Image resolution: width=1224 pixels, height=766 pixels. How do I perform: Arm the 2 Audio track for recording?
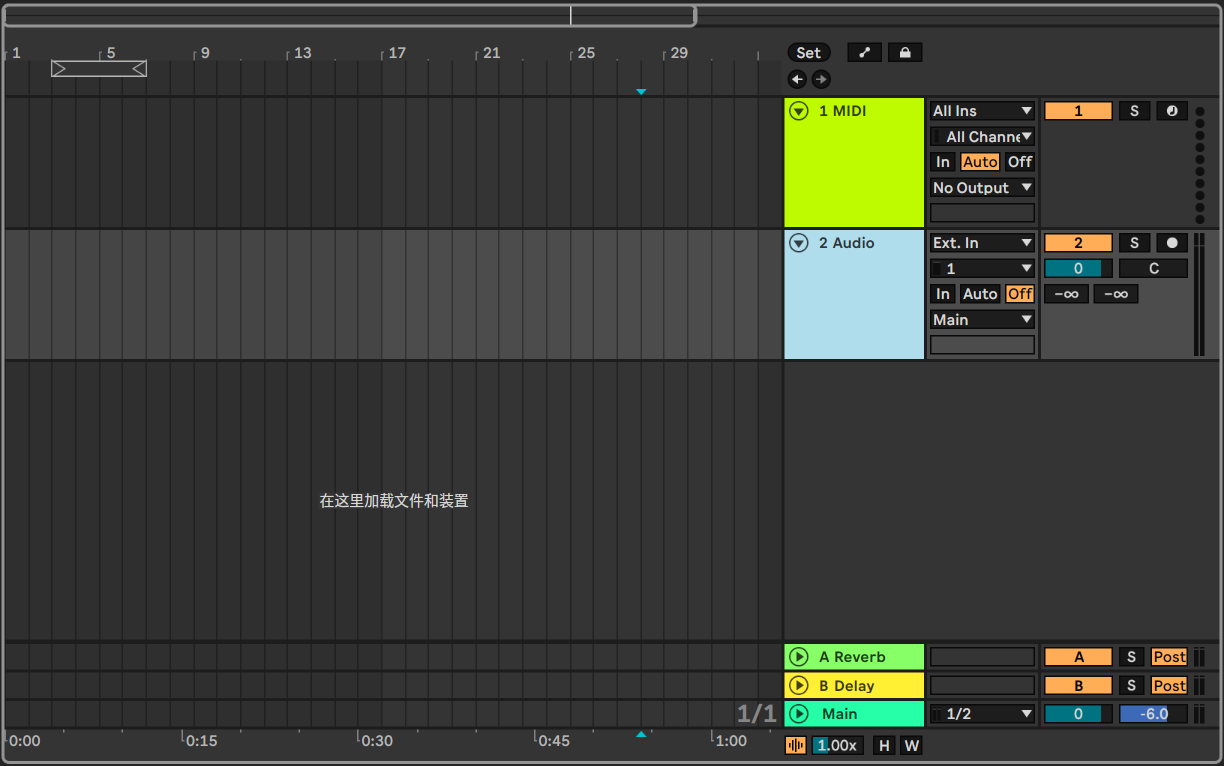point(1171,243)
